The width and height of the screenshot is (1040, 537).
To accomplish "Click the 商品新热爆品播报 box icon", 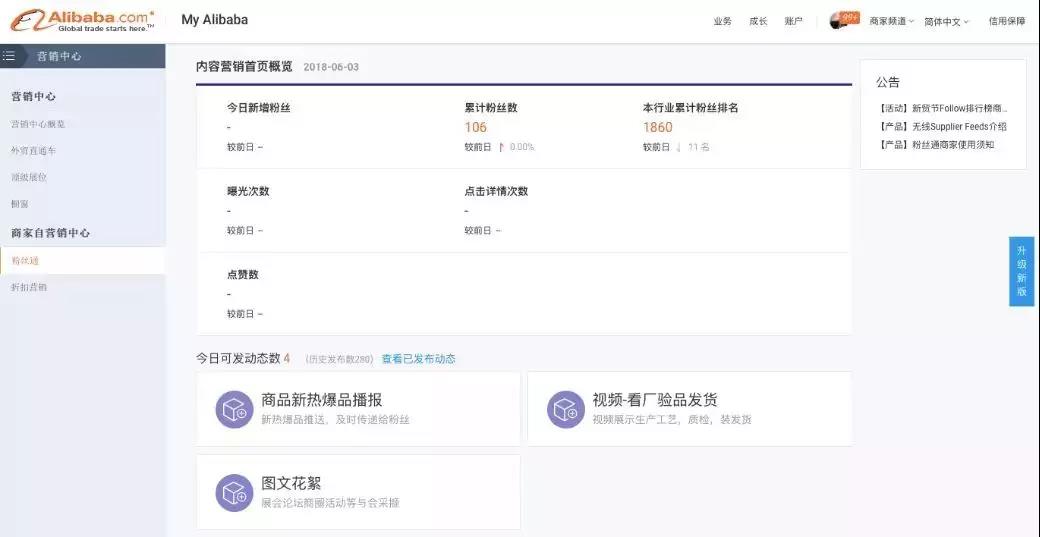I will click(x=234, y=409).
